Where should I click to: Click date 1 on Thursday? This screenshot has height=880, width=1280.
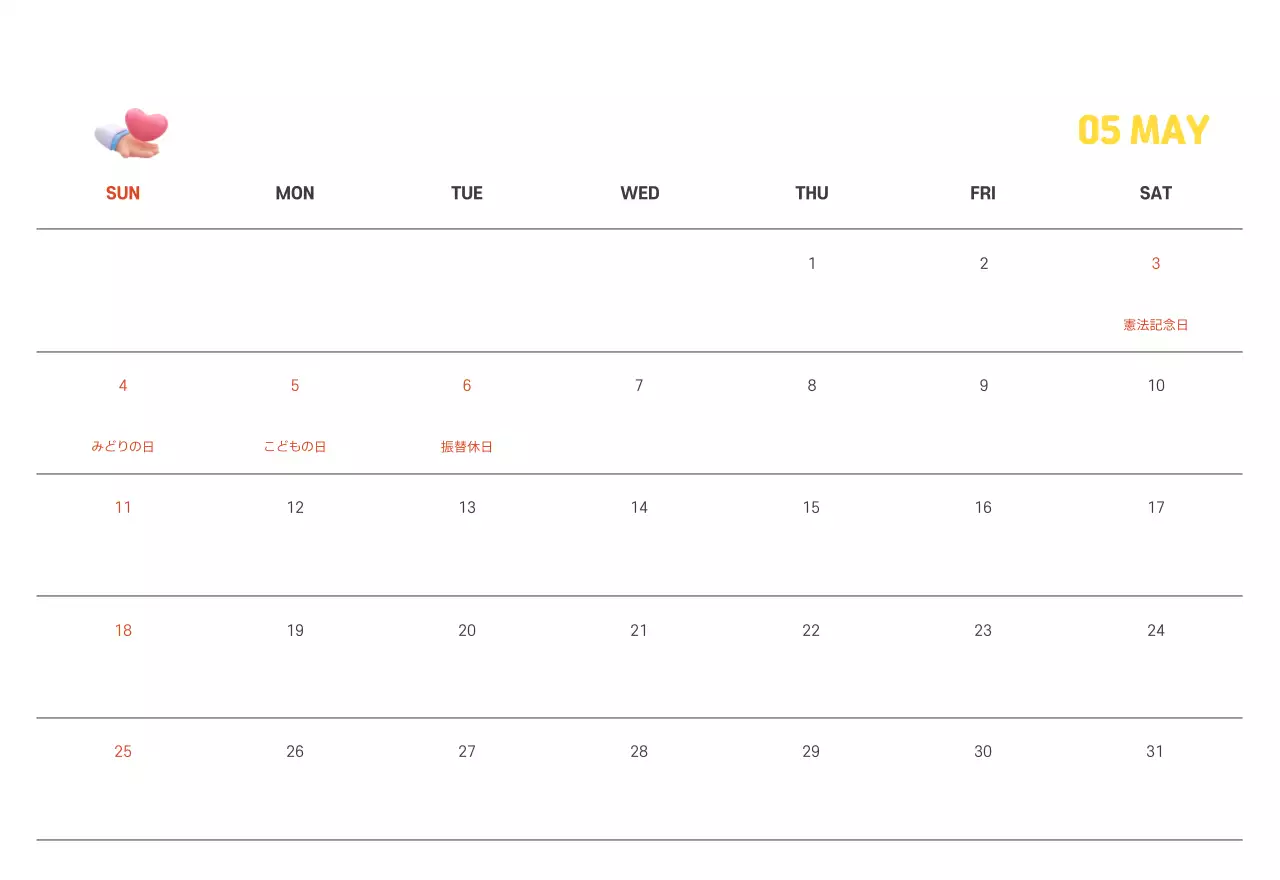click(812, 263)
